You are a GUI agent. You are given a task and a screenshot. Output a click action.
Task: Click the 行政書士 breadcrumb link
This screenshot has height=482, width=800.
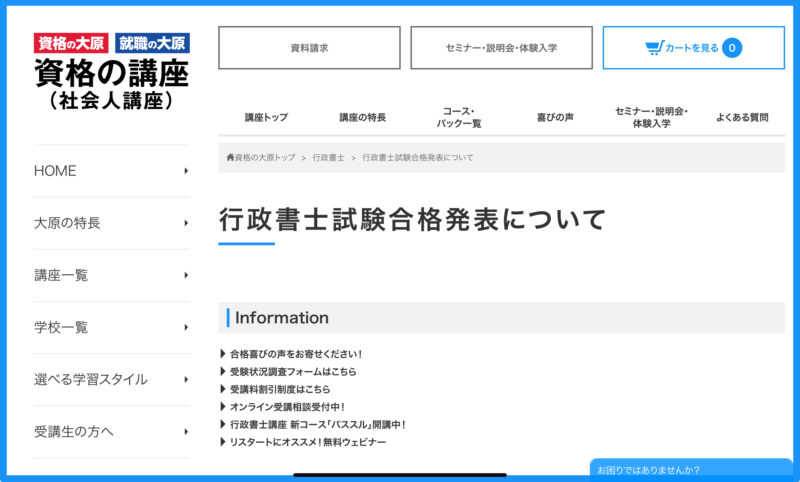click(328, 158)
